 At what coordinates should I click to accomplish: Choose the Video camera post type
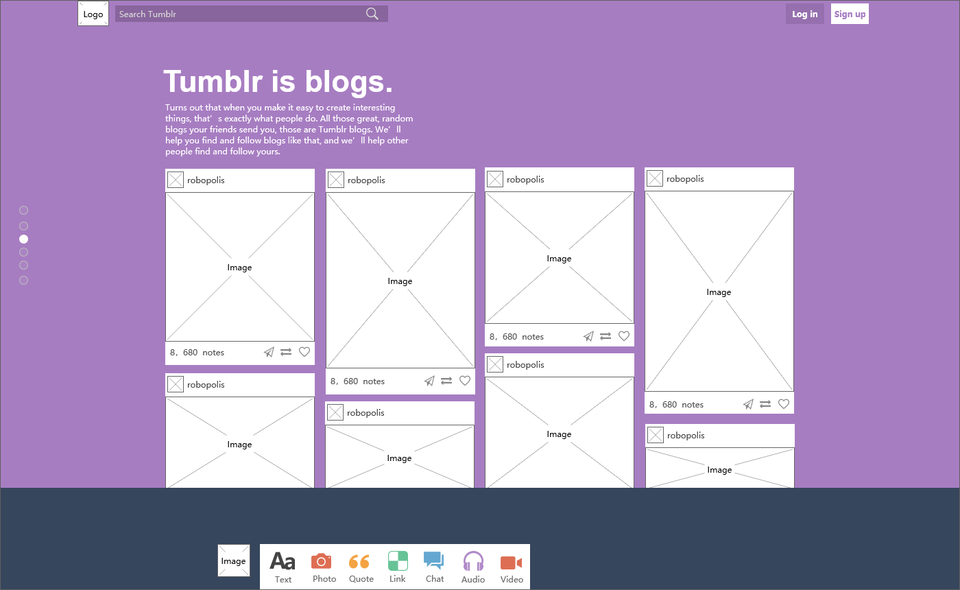[511, 568]
